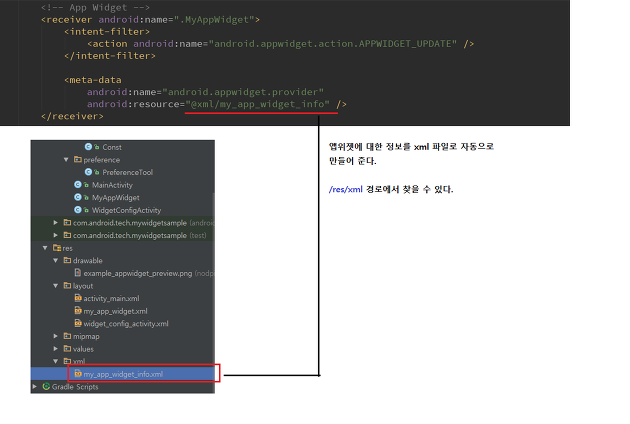This screenshot has width=630, height=424.
Task: Click the mywidgetsample (test) package folder icon
Action: tap(67, 235)
